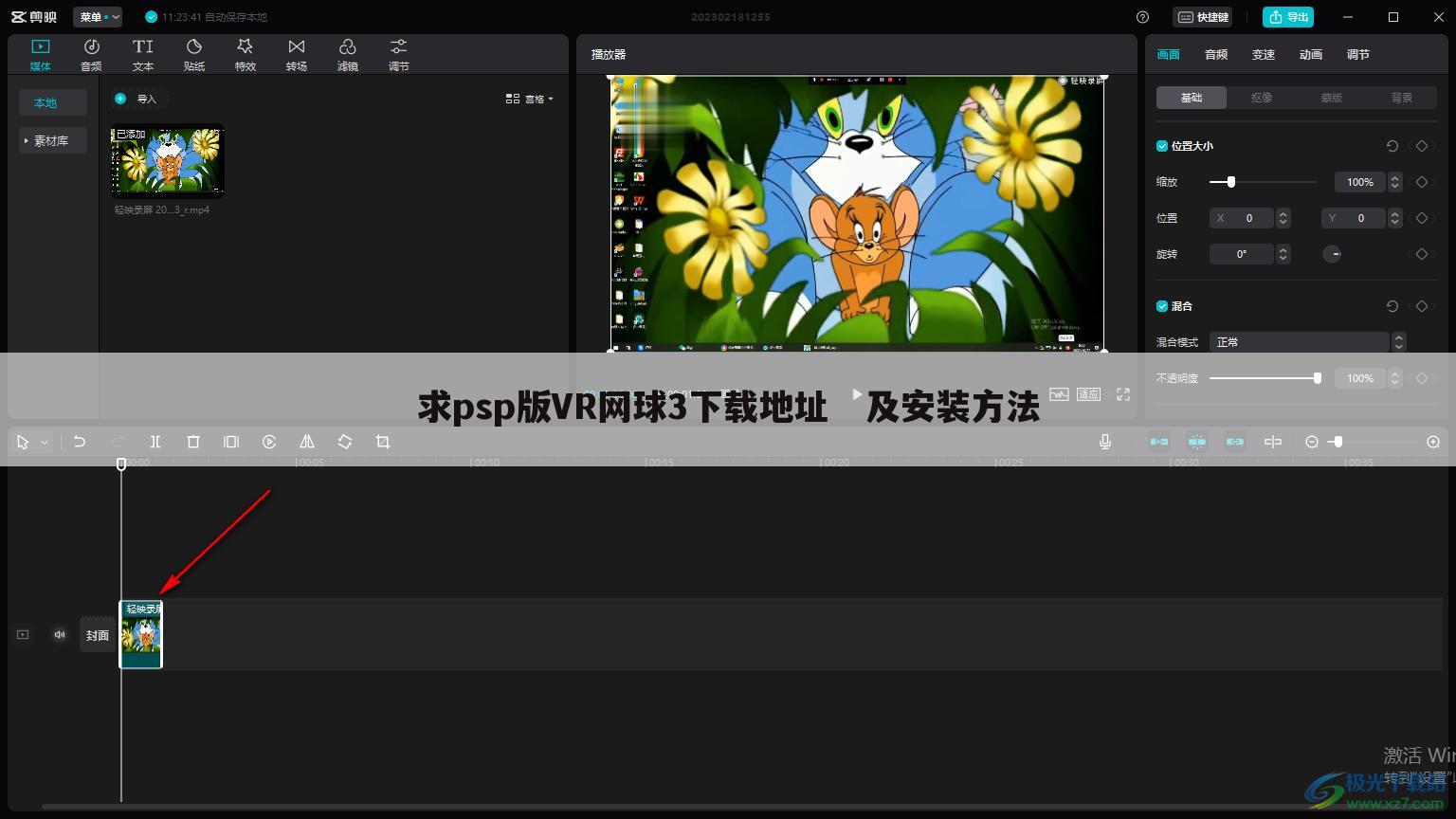Open the 转场 transitions panel
This screenshot has height=819, width=1456.
[297, 55]
